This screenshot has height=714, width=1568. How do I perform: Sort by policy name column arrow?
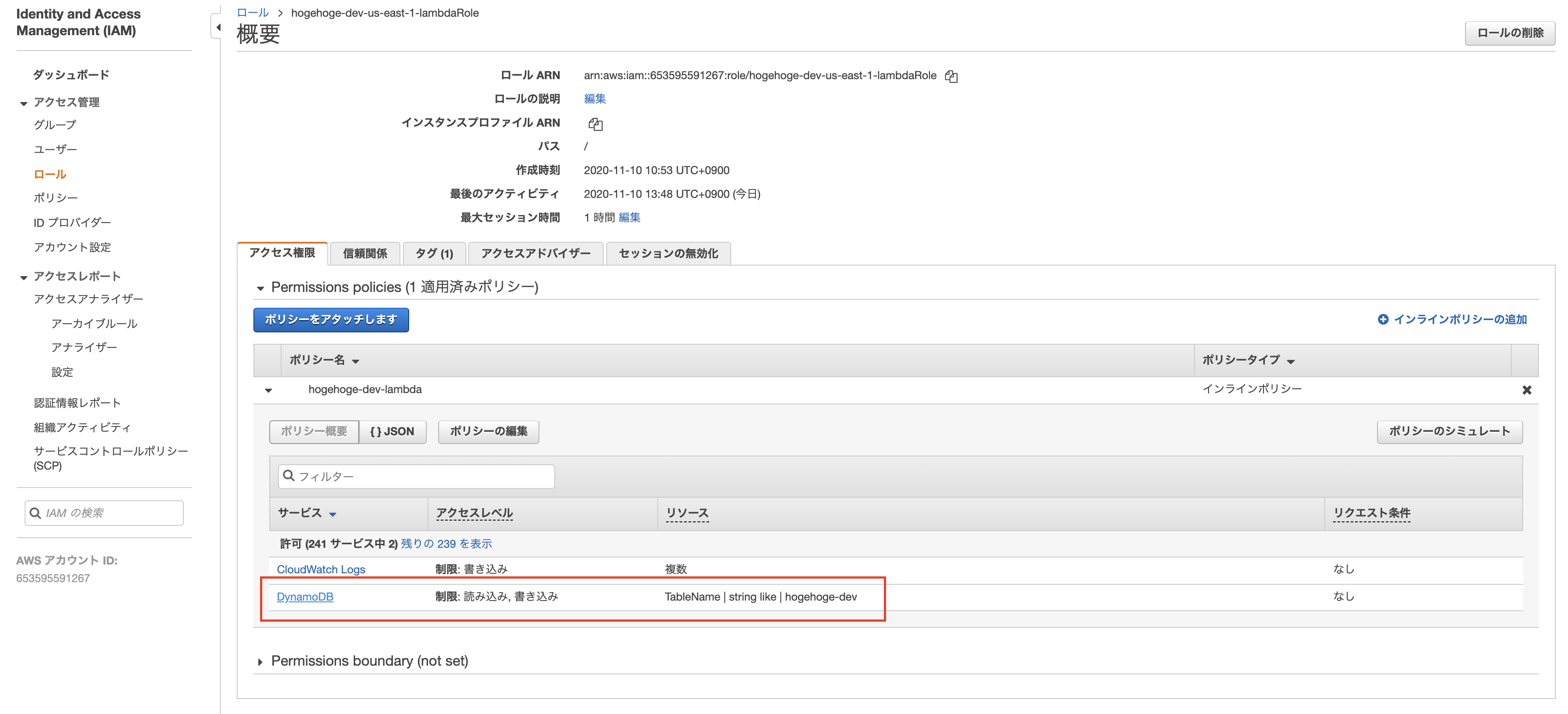click(x=355, y=361)
